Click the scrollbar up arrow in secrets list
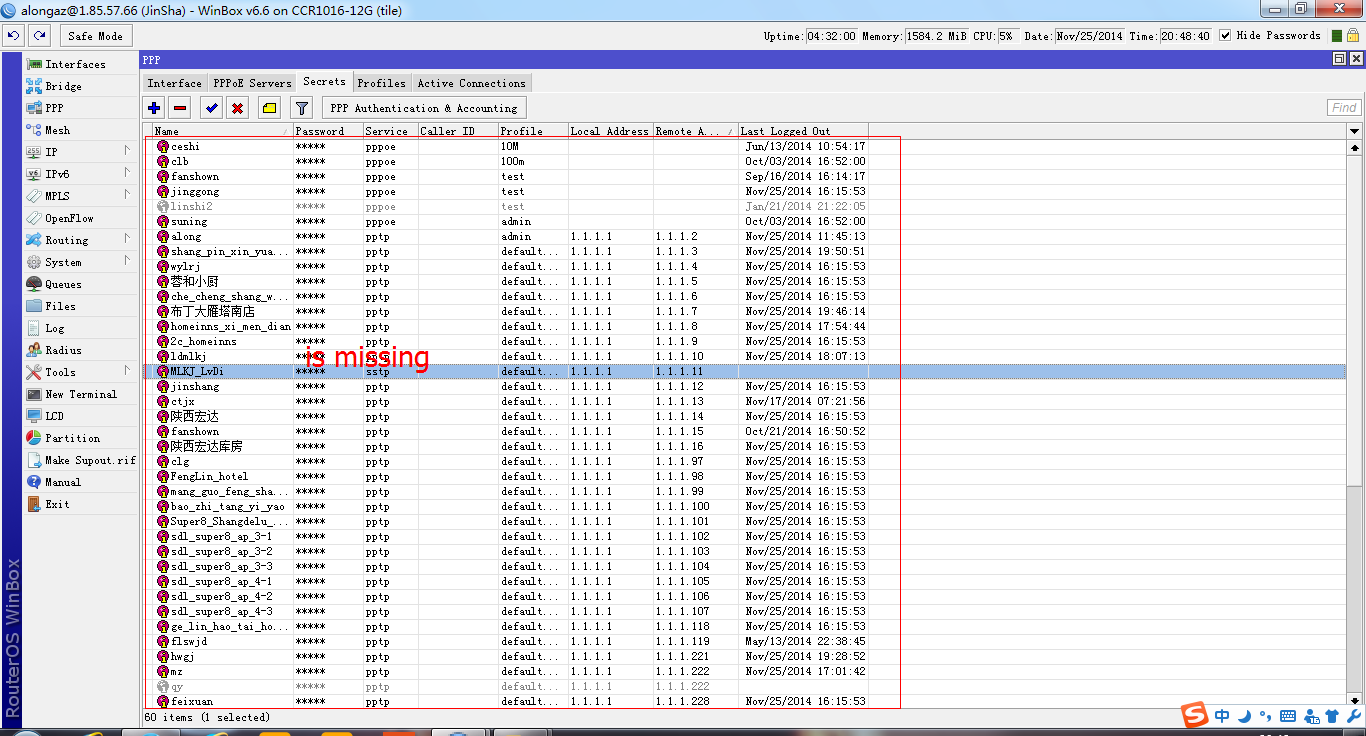The height and width of the screenshot is (736, 1366). click(x=1355, y=147)
